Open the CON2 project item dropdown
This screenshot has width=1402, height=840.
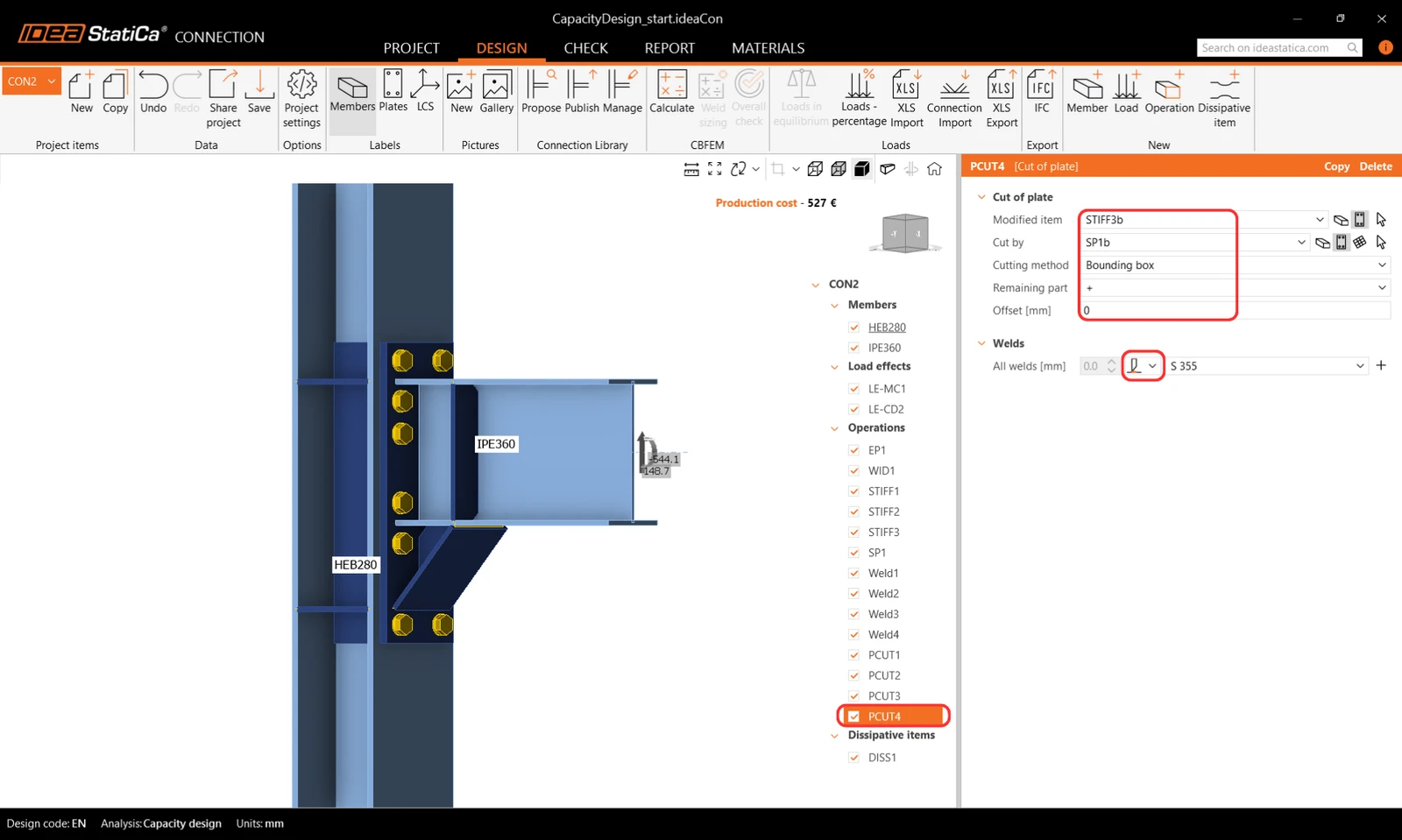pyautogui.click(x=52, y=81)
